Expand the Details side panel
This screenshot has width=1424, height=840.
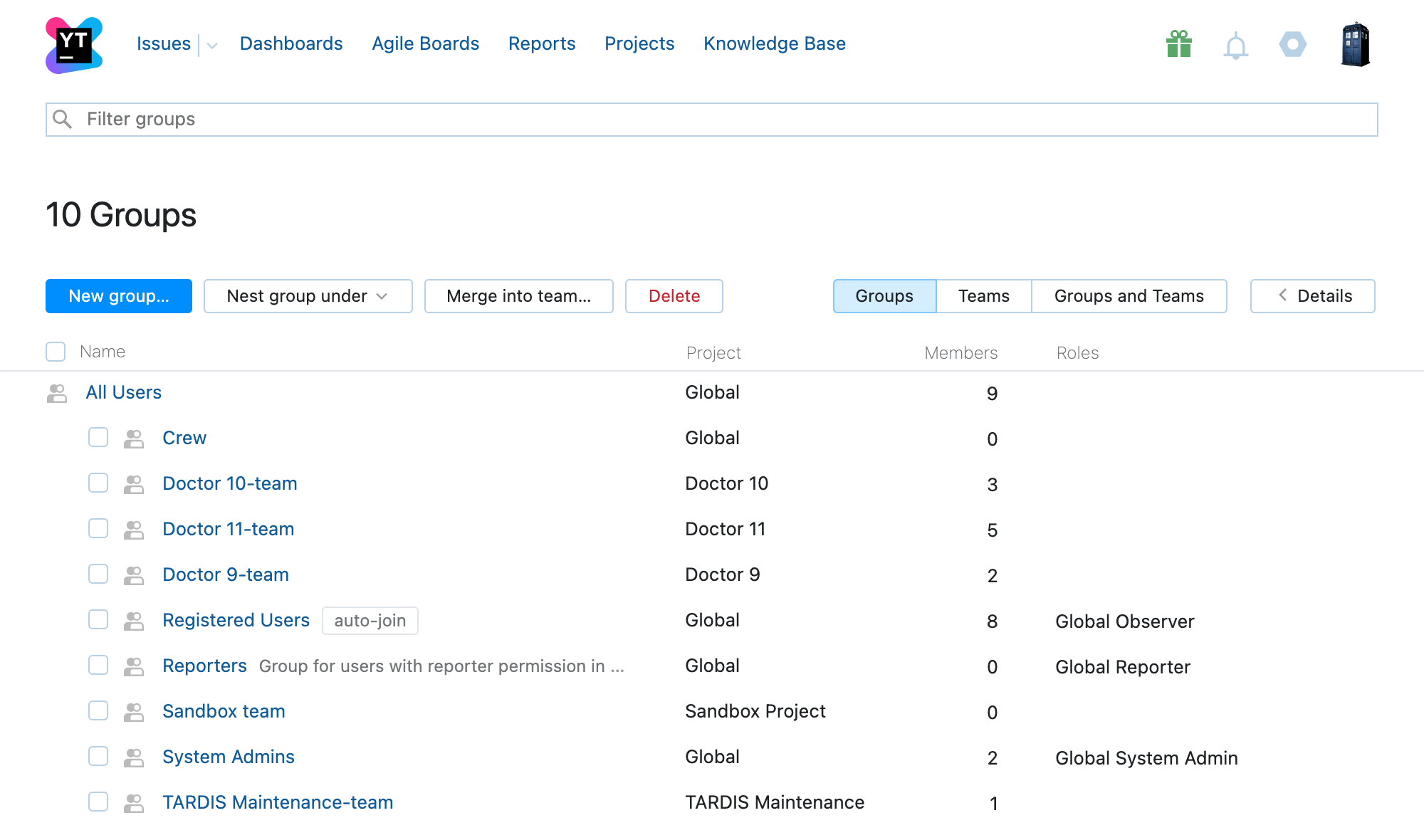point(1312,296)
